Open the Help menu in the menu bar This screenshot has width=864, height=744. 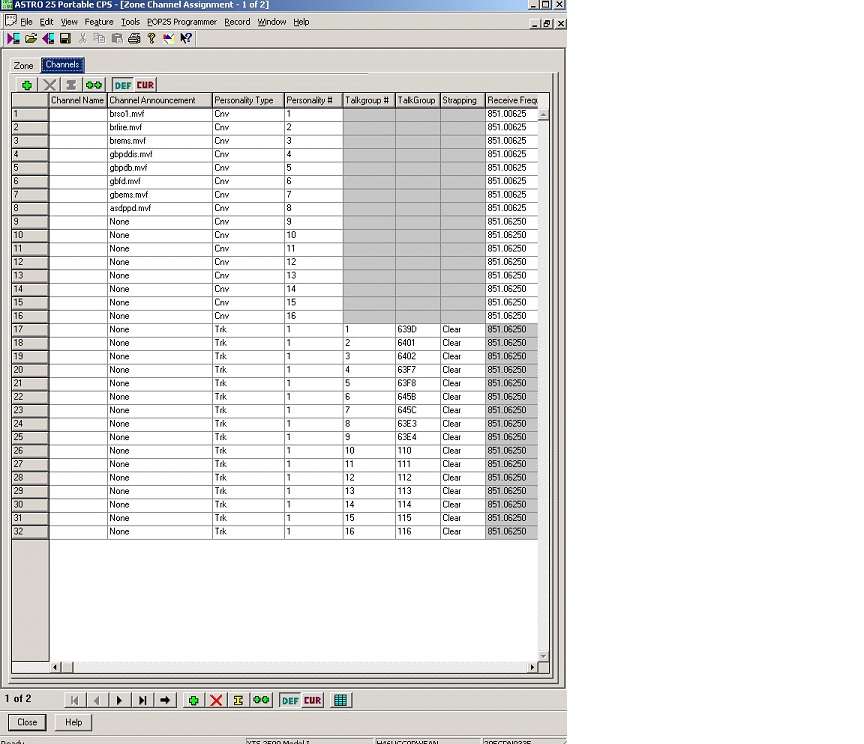tap(301, 22)
